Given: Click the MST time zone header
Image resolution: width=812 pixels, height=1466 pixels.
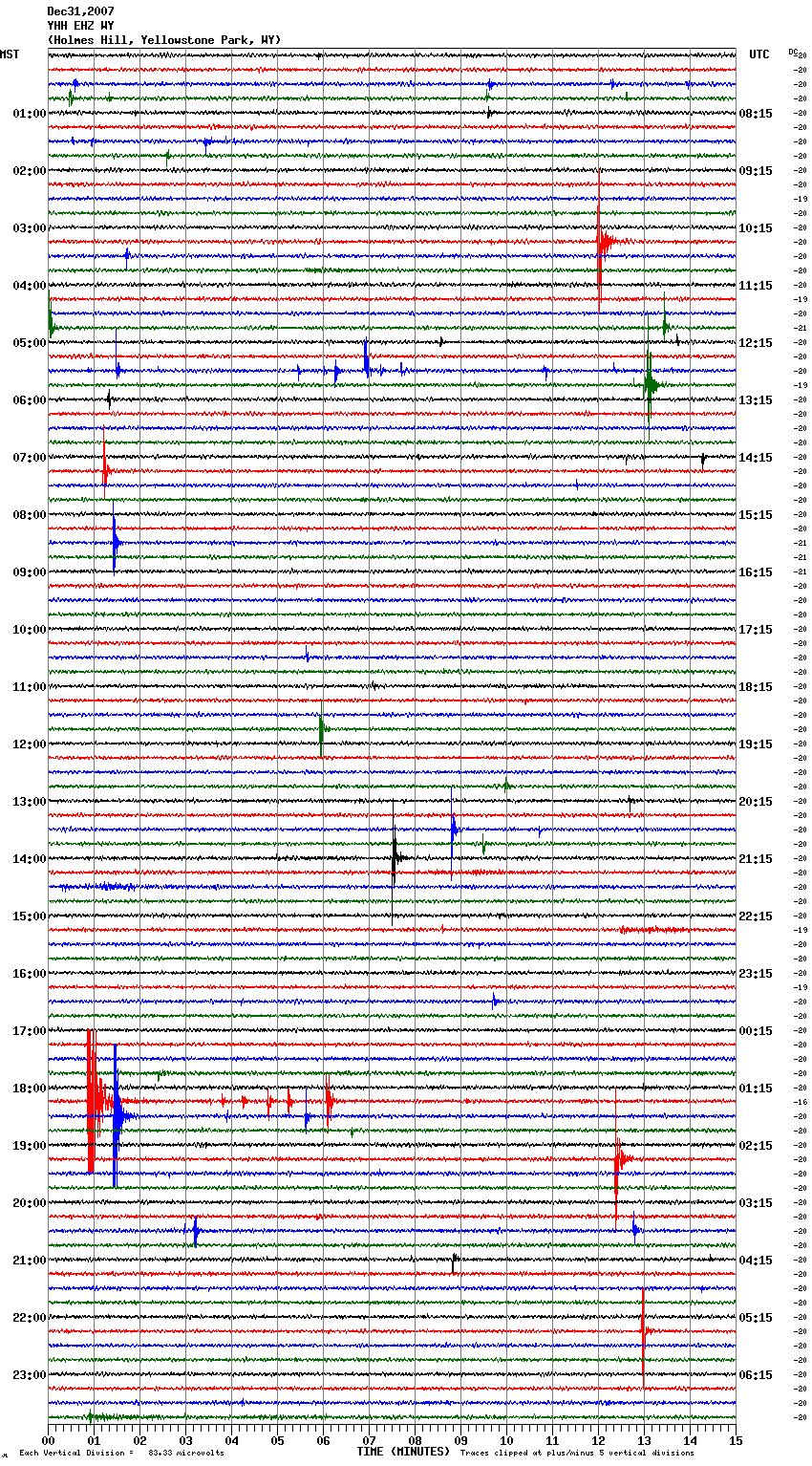Looking at the screenshot, I should (10, 54).
